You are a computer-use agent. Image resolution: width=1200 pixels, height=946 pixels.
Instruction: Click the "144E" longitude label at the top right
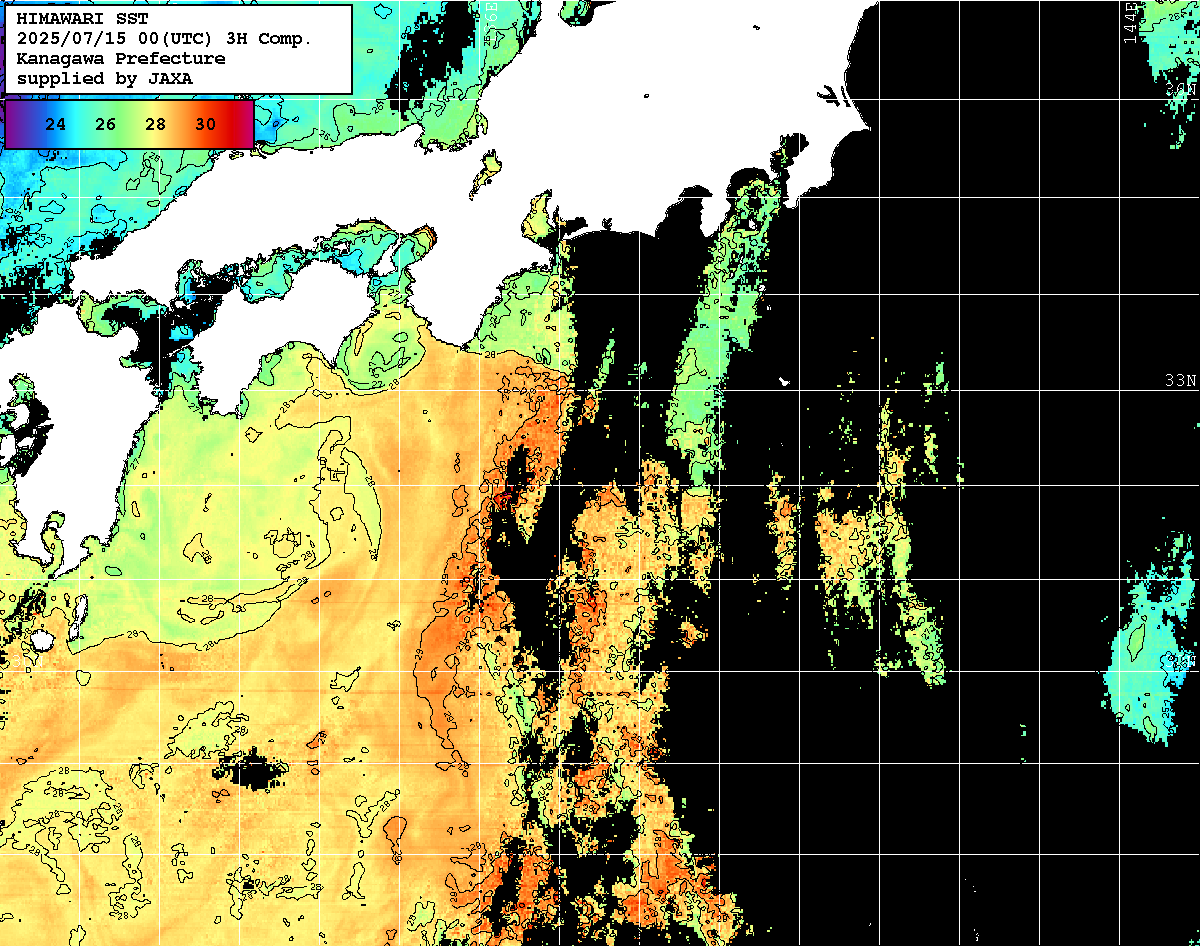click(1130, 23)
